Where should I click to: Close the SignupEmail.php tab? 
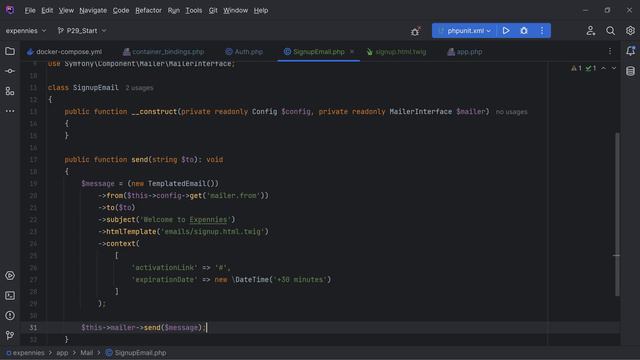(351, 52)
